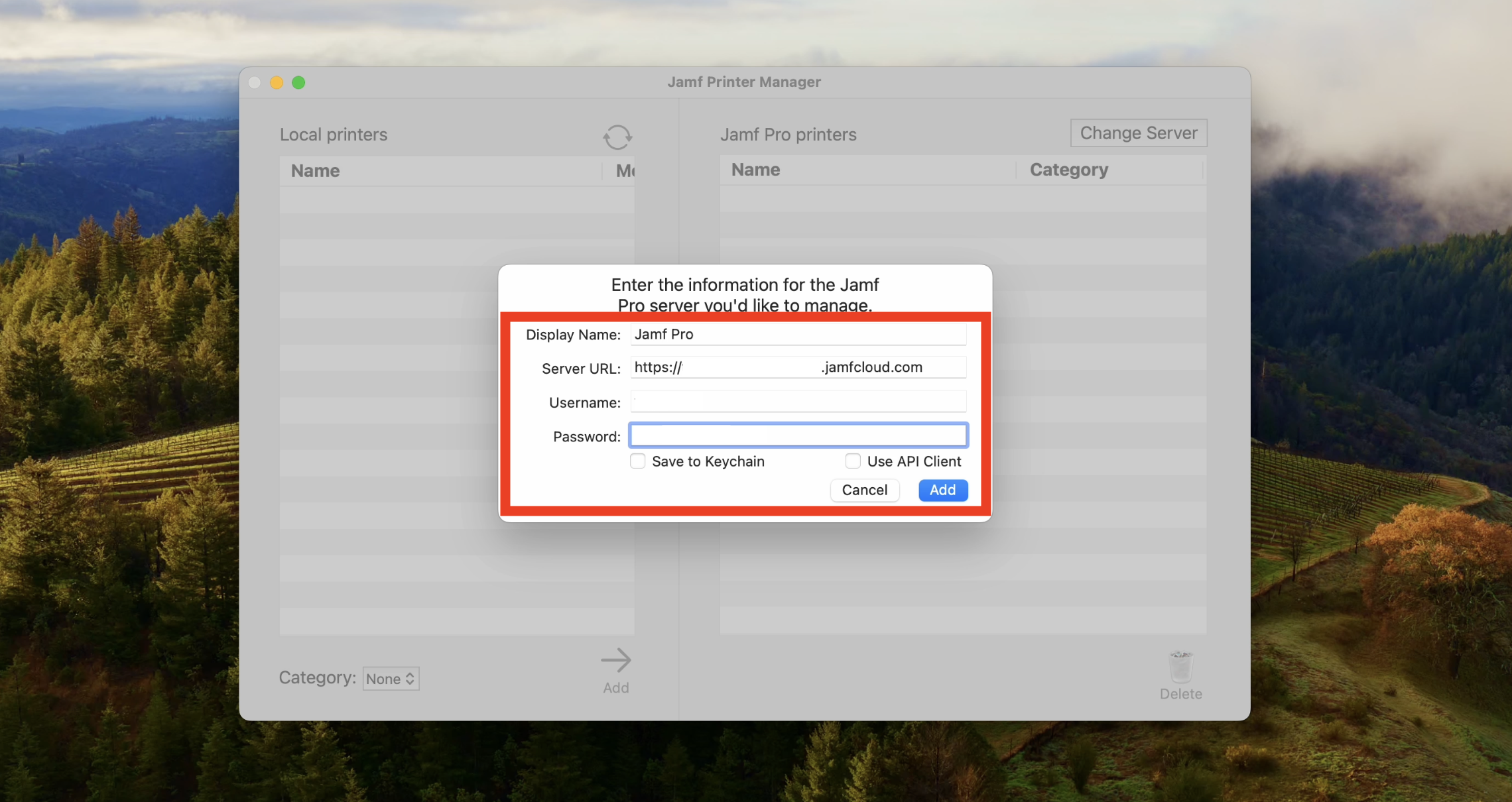Sort Jamf Pro printers by Category column
The image size is (1512, 802).
[x=1109, y=170]
